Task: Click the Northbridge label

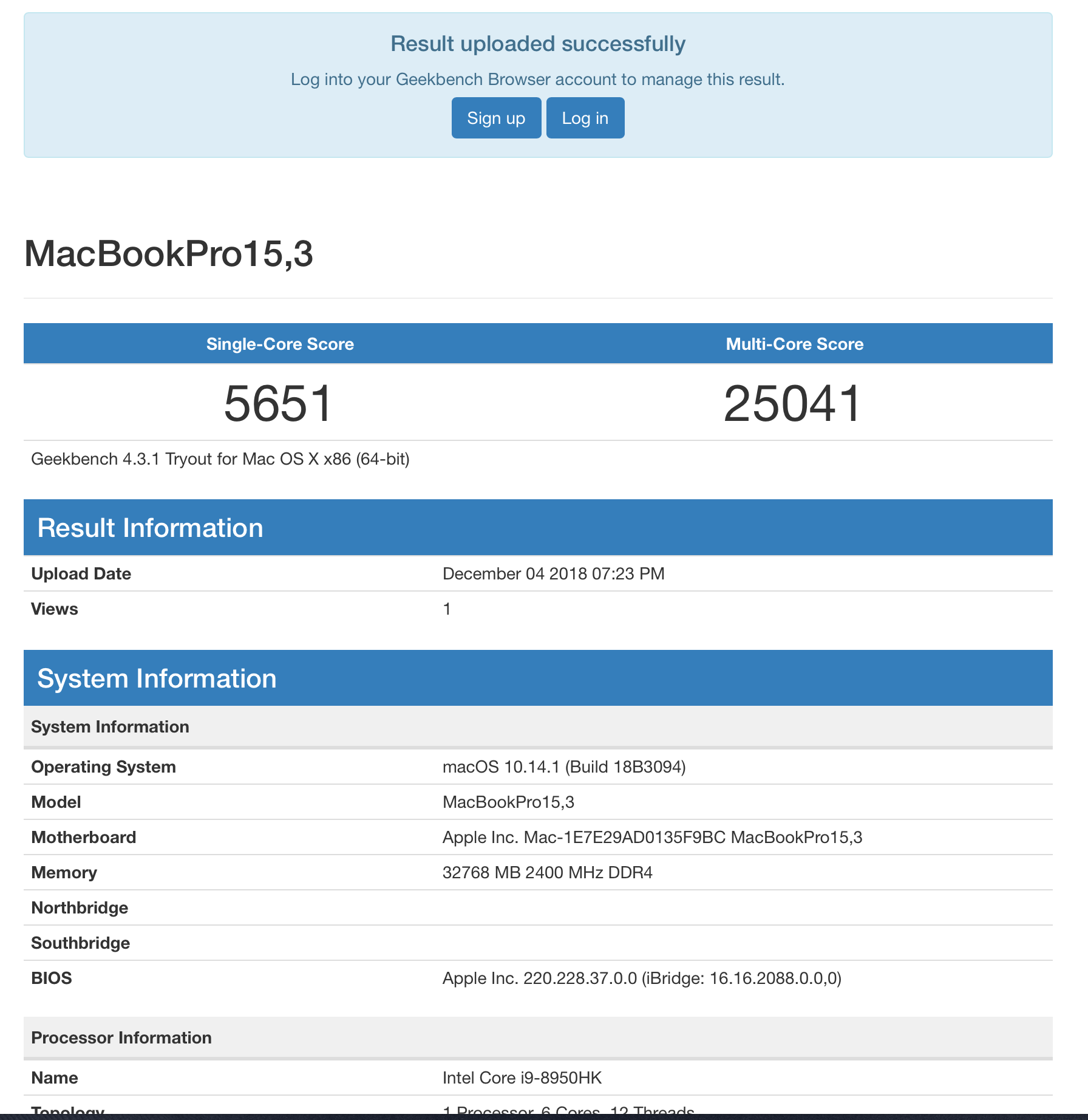Action: tap(80, 908)
